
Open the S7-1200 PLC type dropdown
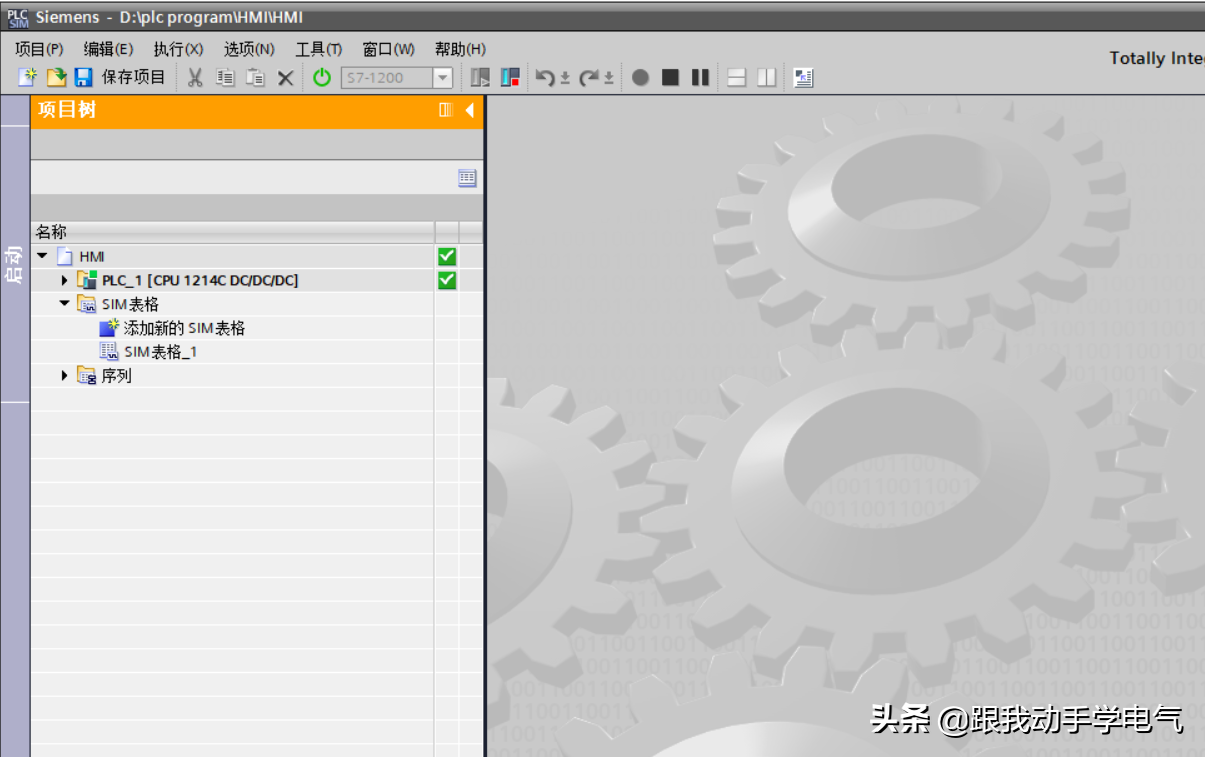click(x=442, y=78)
